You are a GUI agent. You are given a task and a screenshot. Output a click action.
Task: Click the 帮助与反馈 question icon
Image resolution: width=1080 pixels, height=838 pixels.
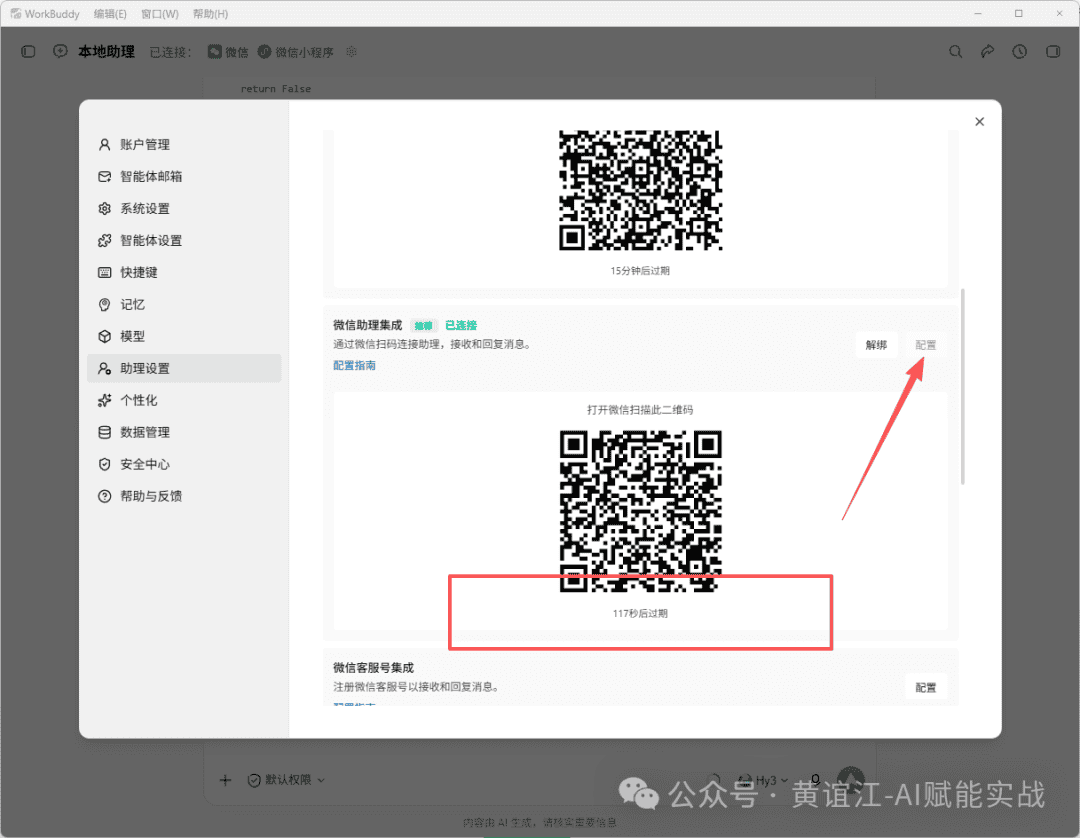(105, 496)
